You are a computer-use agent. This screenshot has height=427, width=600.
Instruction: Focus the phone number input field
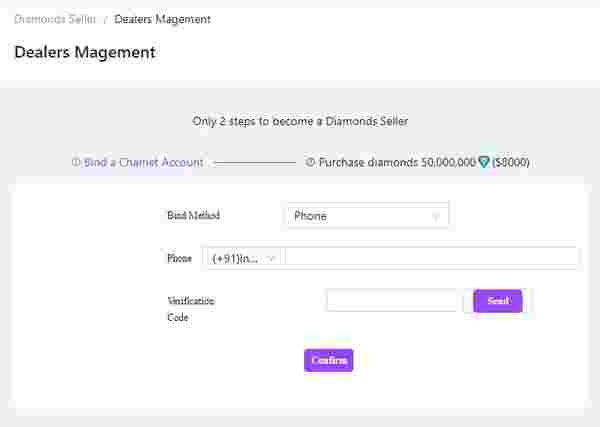(x=432, y=258)
